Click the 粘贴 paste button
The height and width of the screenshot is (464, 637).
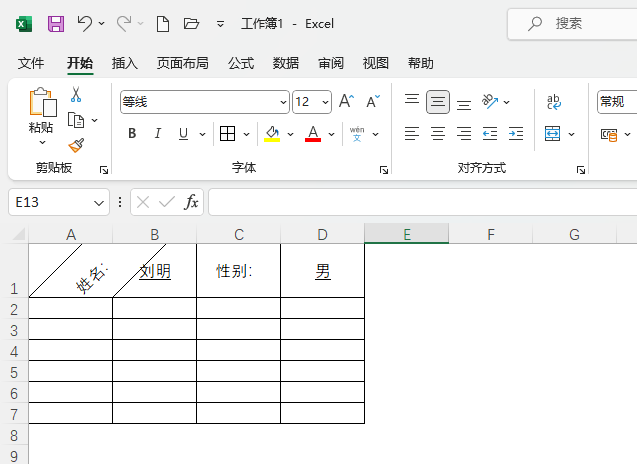(42, 110)
